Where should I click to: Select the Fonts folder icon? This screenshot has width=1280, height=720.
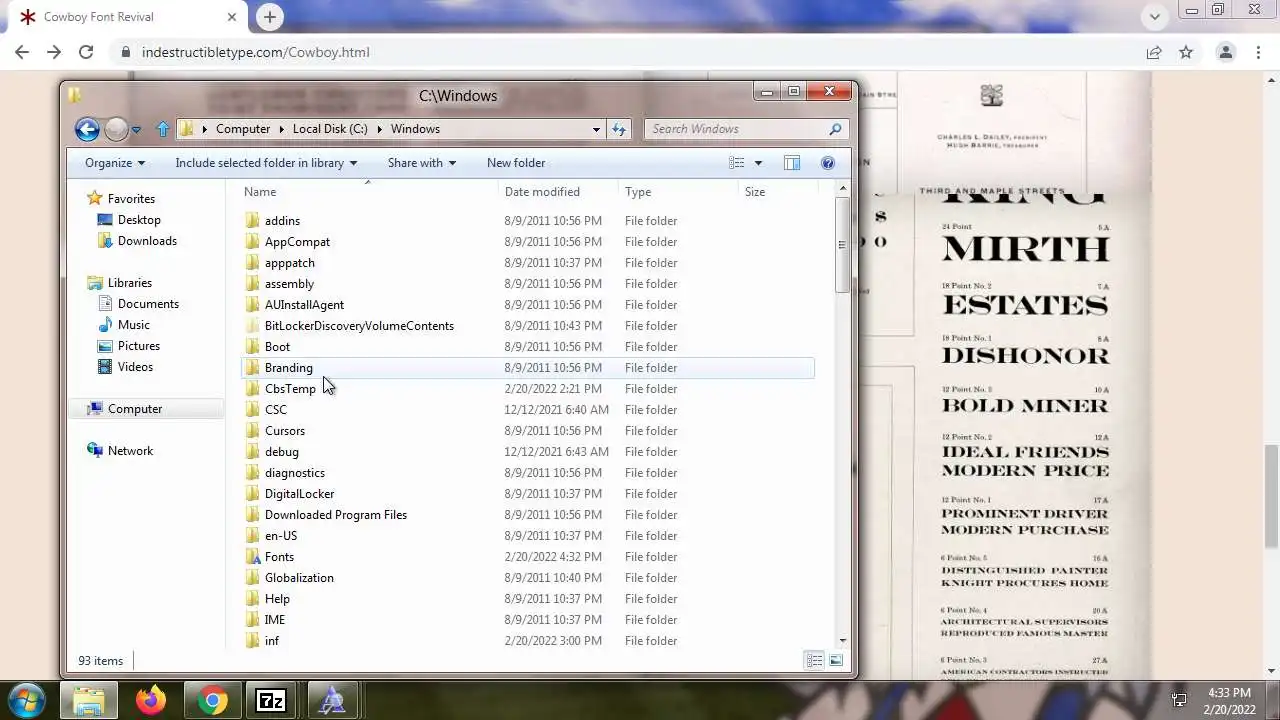[252, 557]
